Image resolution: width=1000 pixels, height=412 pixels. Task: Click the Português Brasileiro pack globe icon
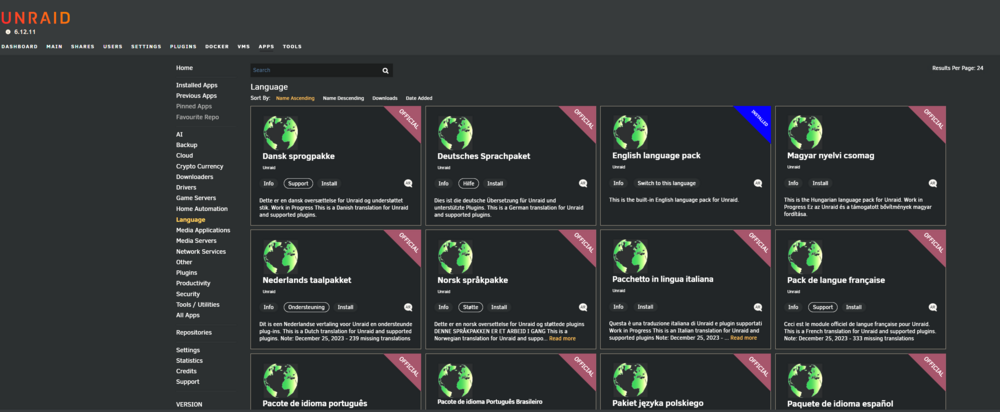pos(455,381)
